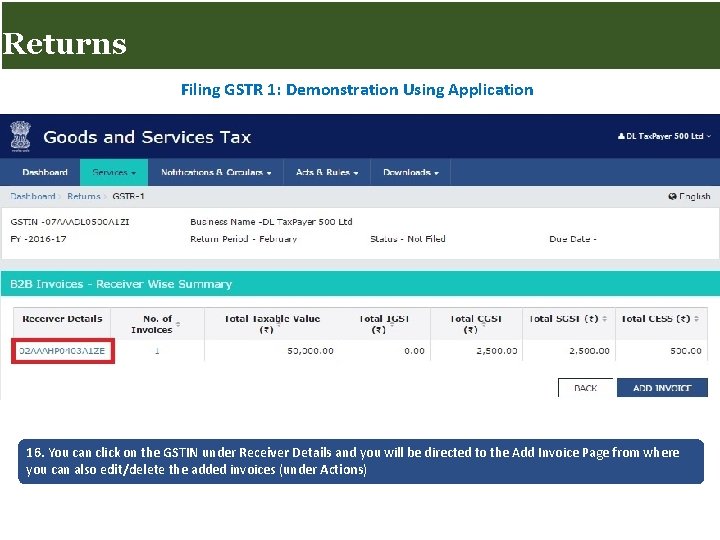Select the 2,500.00 Total SGST cell
Image resolution: width=720 pixels, height=540 pixels.
589,351
